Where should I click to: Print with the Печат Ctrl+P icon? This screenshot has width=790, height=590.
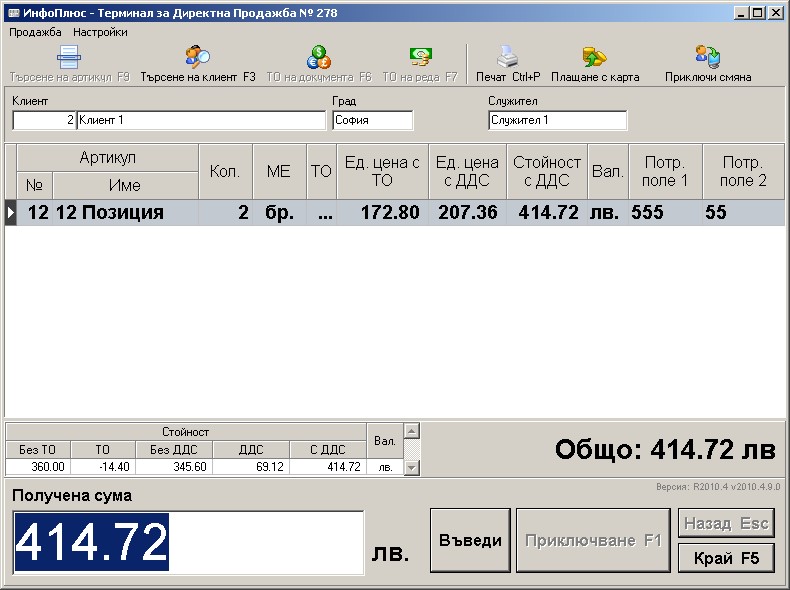coord(508,57)
